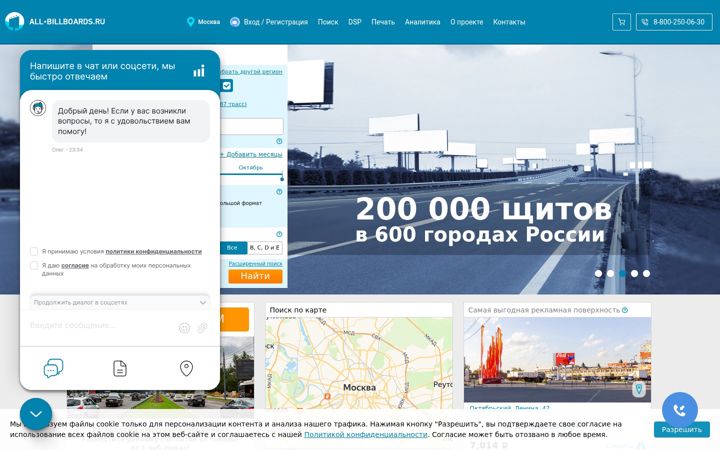Viewport: 720px width, 450px height.
Task: Click the ALL-BILLBOARDS.RU logo icon
Action: tap(14, 21)
